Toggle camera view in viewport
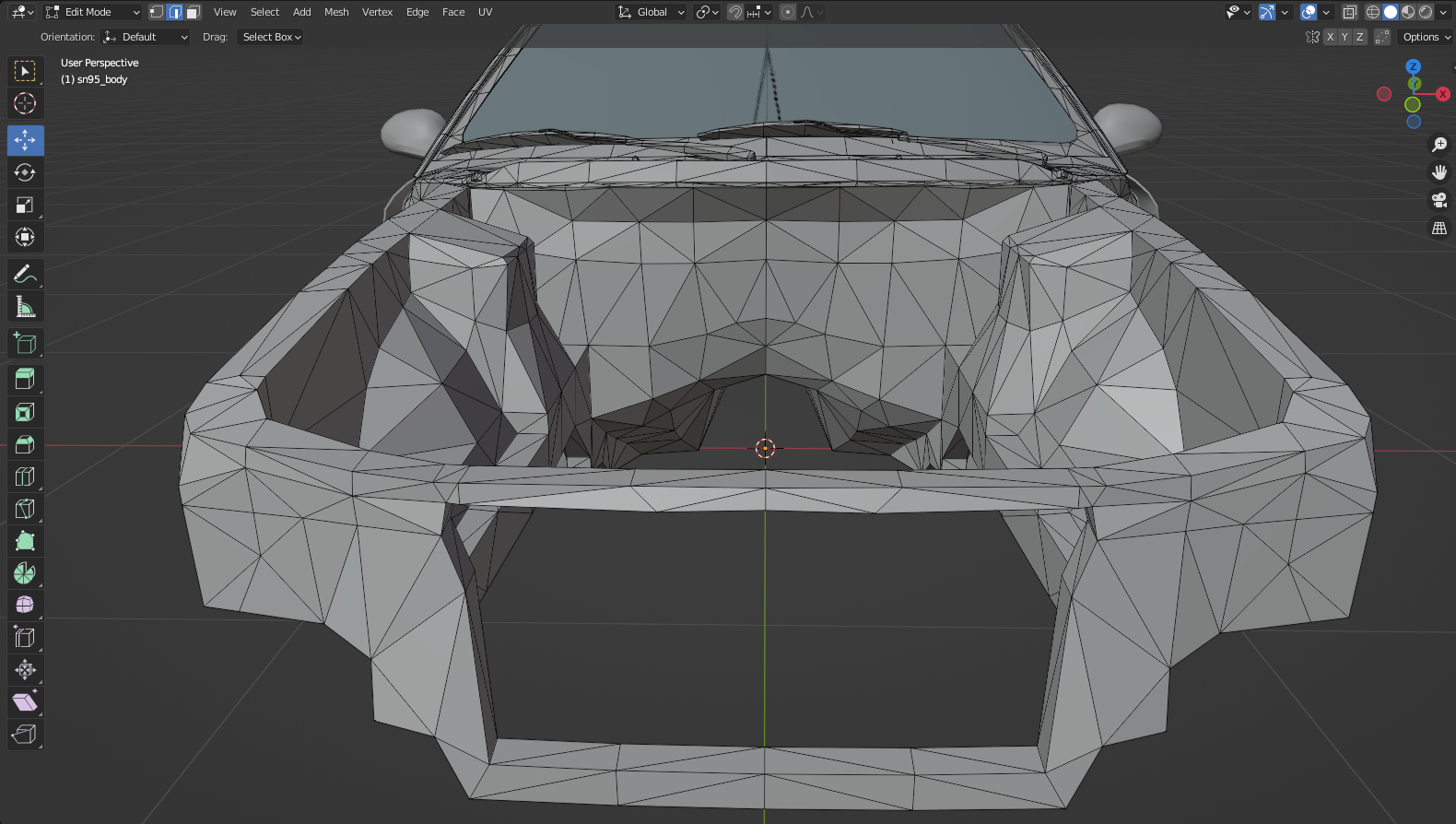Screen dimensions: 1456x824 coord(1438,200)
